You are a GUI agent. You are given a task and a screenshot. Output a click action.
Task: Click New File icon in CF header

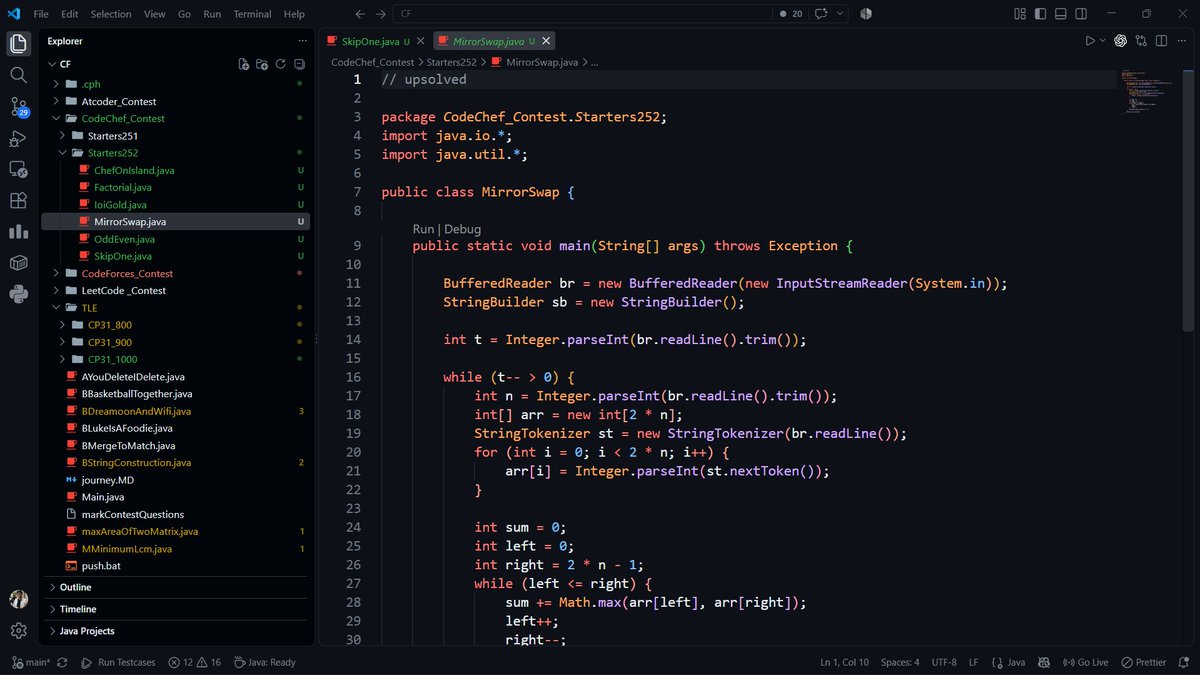[x=243, y=64]
